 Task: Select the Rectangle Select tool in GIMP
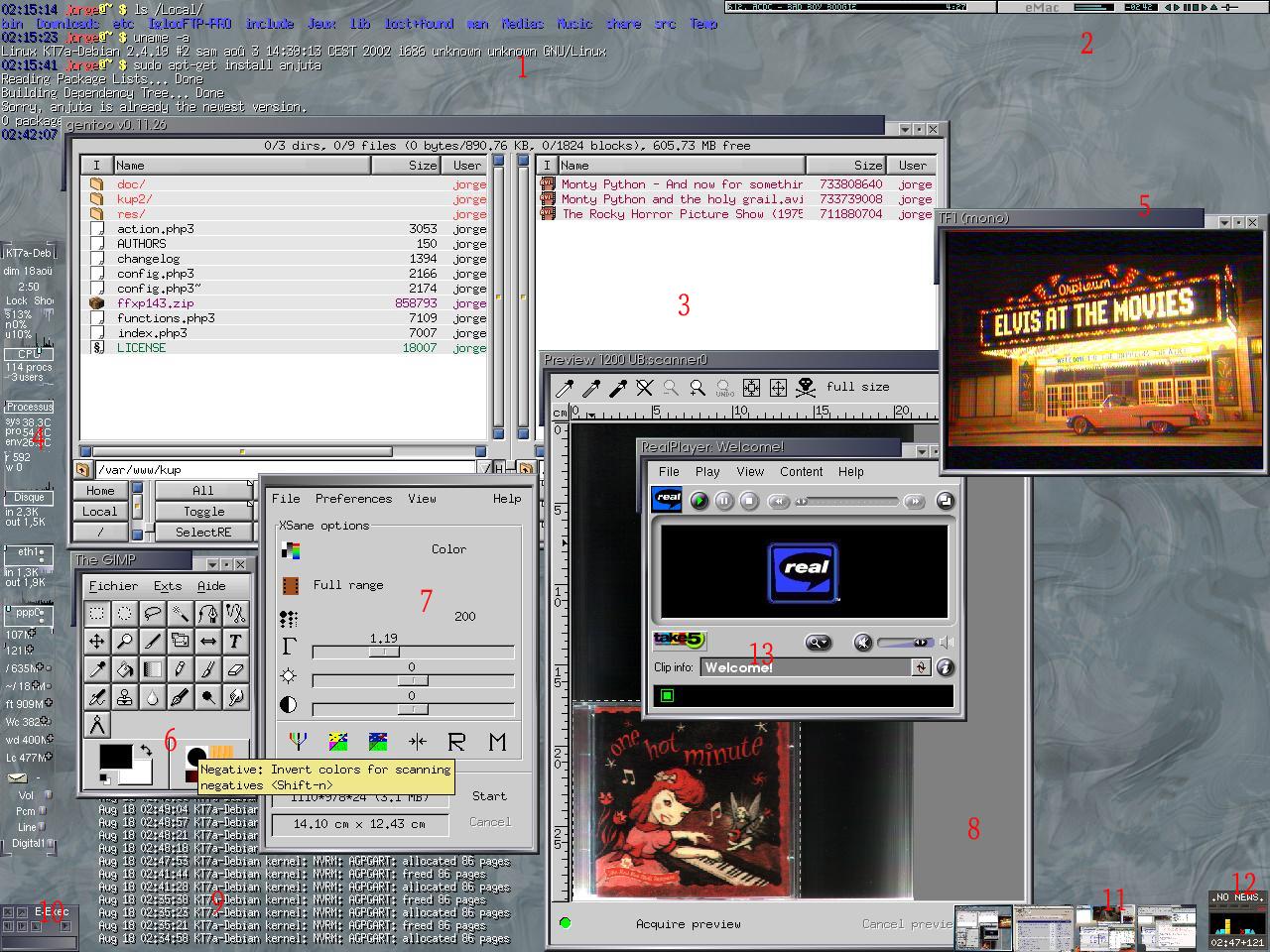[96, 613]
